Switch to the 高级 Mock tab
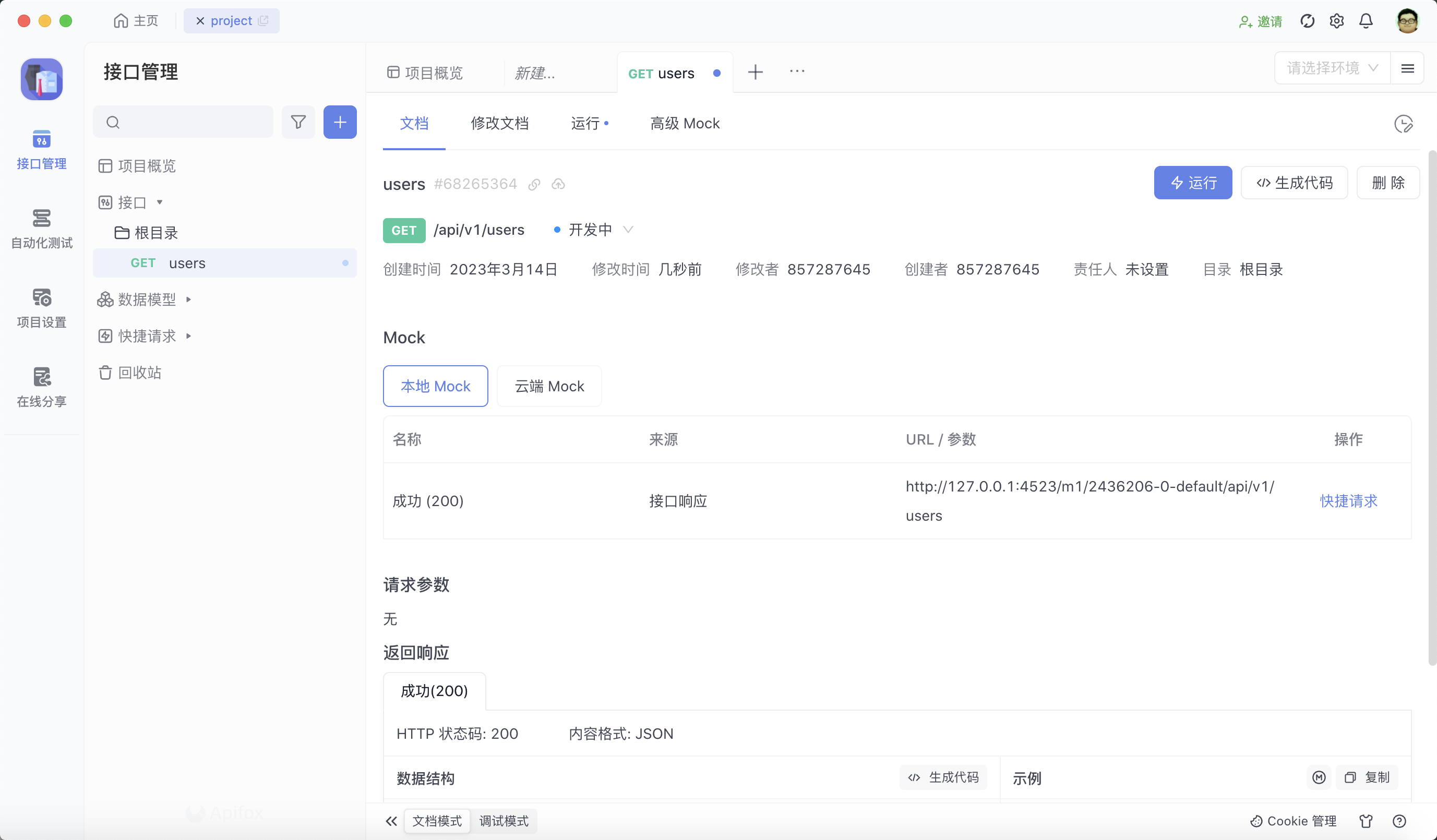 [685, 123]
